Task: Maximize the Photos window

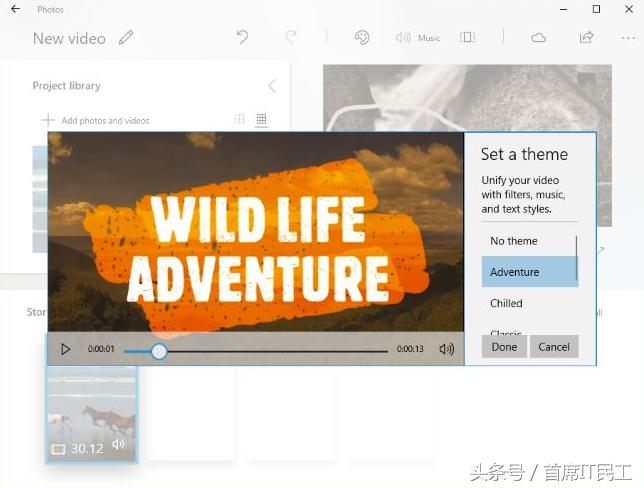Action: pyautogui.click(x=596, y=9)
